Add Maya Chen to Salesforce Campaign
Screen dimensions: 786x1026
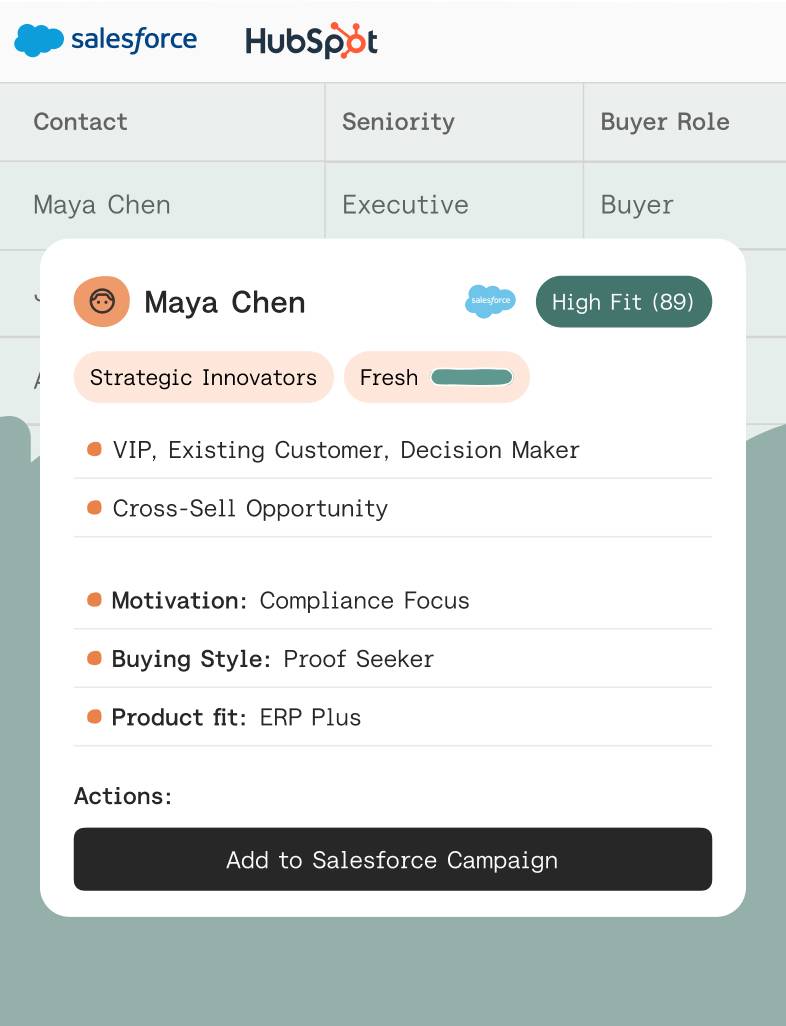(x=393, y=859)
